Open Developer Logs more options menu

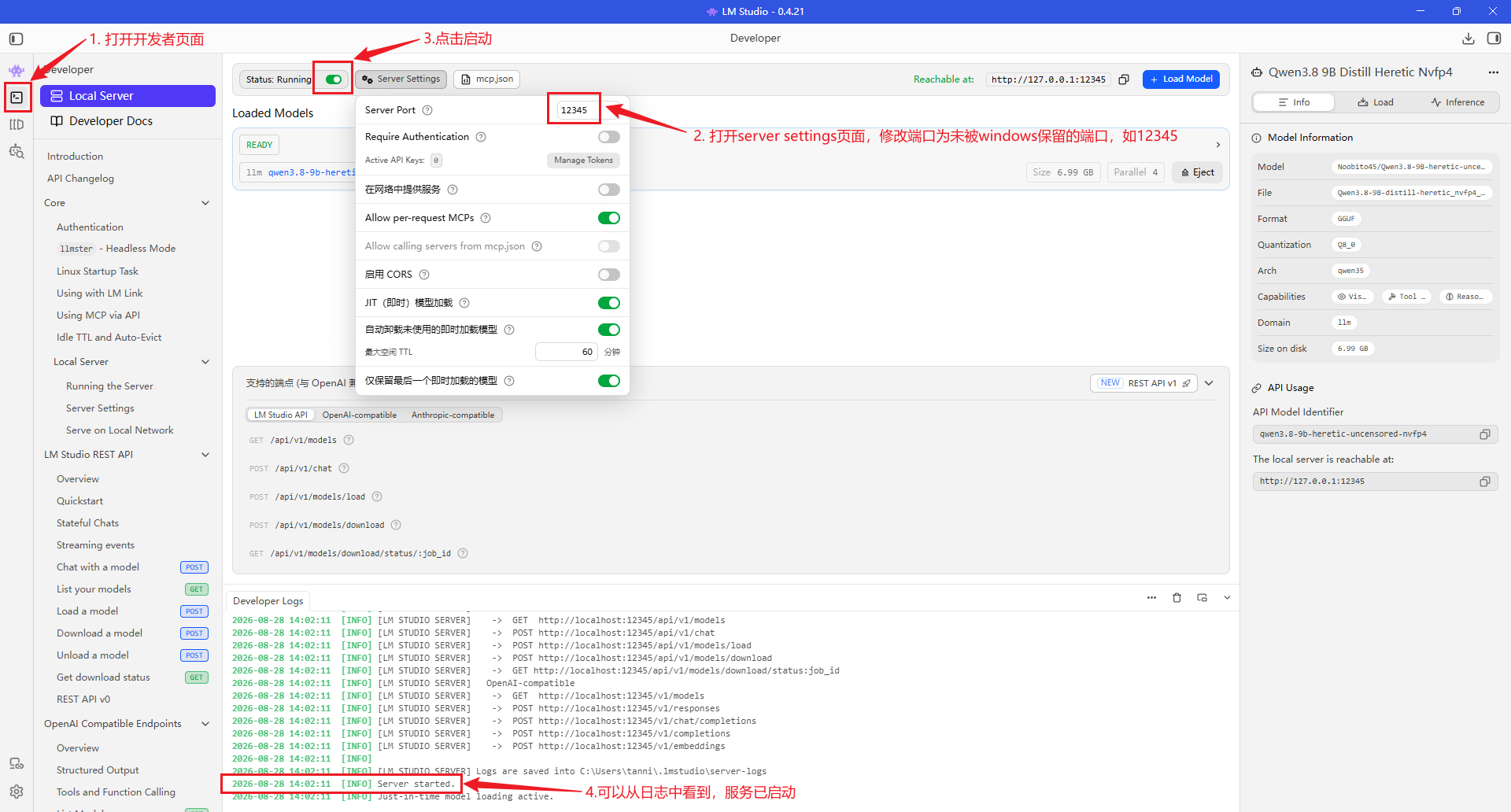click(x=1151, y=598)
